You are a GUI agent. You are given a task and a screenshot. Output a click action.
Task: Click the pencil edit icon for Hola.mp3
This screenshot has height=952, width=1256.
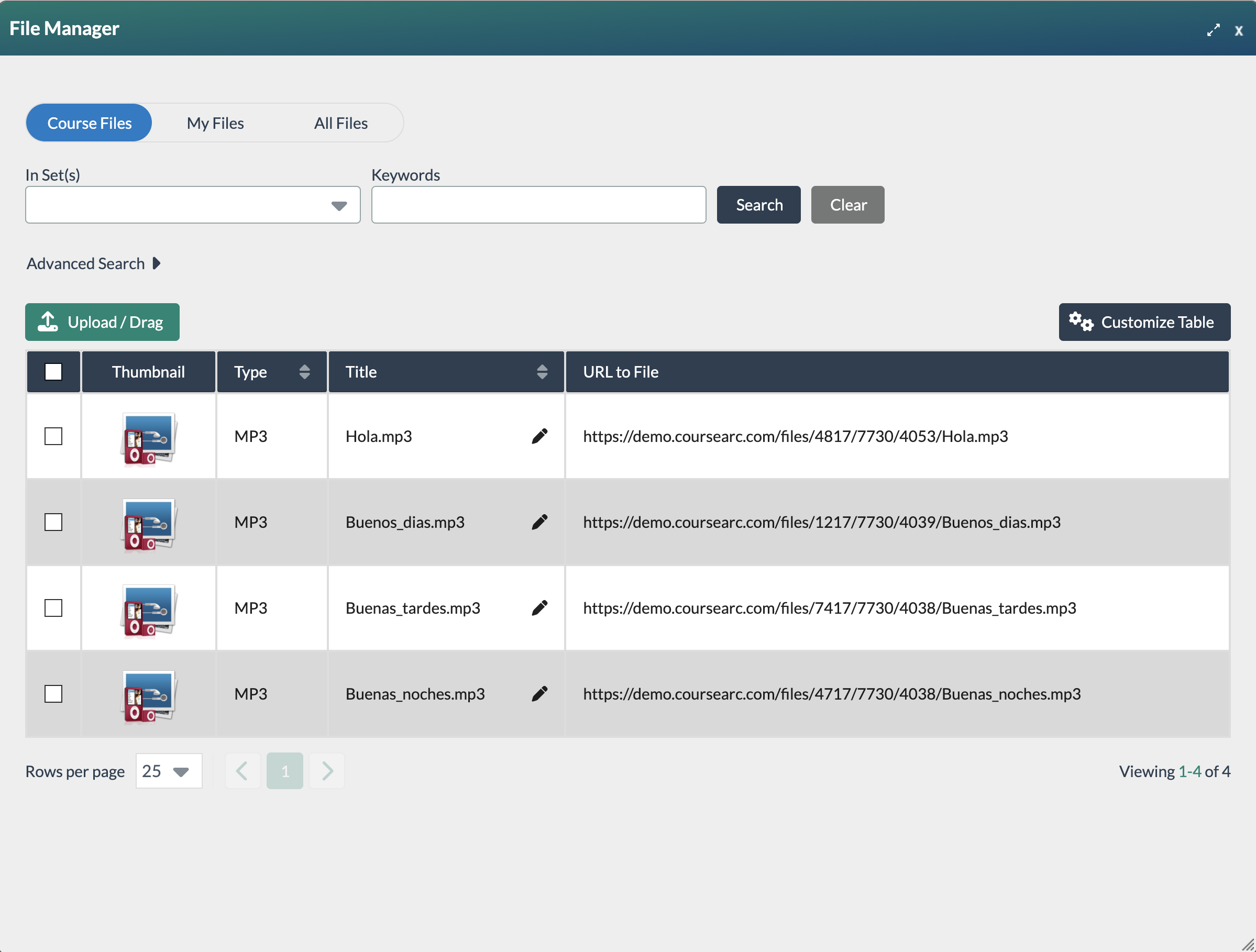(539, 436)
